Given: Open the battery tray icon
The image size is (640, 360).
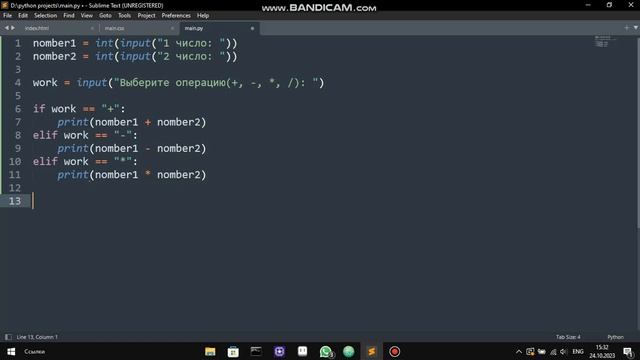Looking at the screenshot, I should (x=542, y=351).
